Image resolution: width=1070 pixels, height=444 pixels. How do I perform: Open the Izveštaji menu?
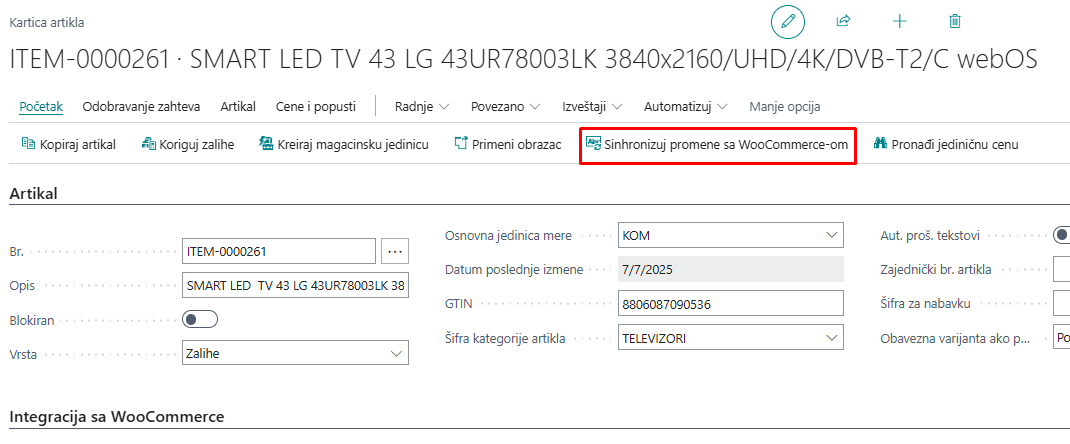[x=592, y=106]
